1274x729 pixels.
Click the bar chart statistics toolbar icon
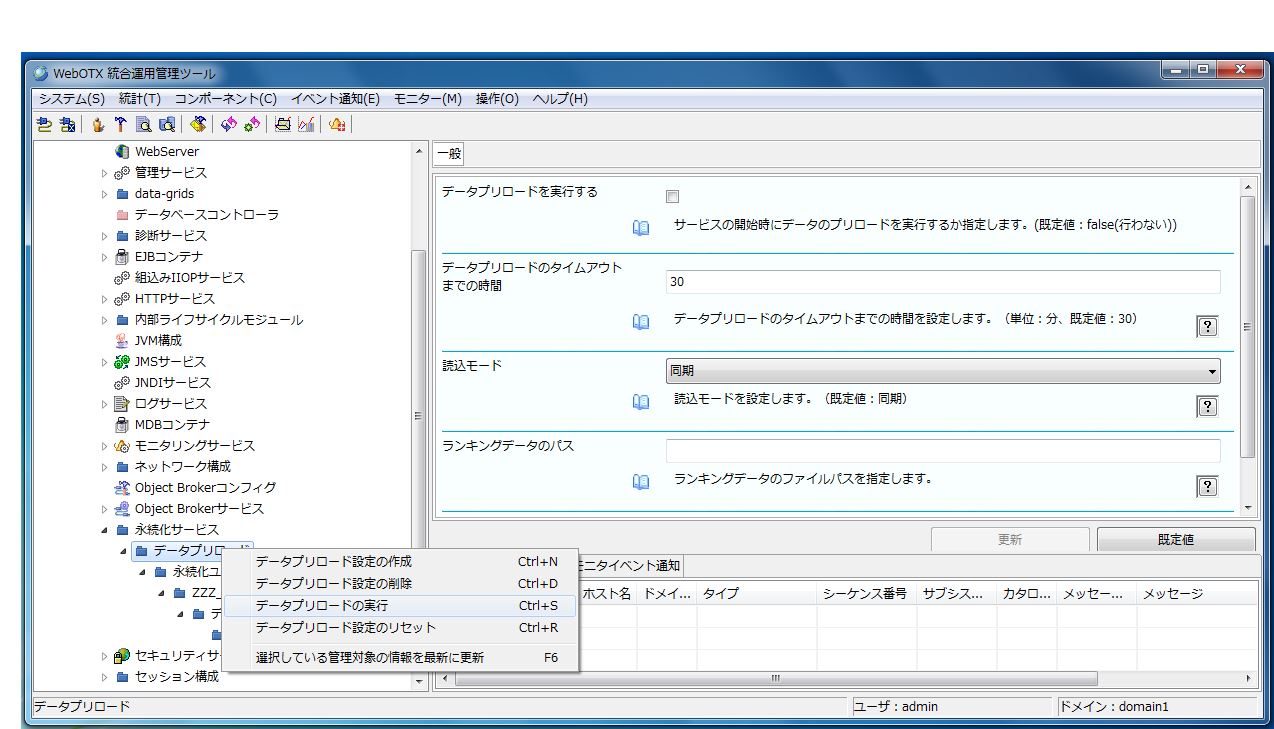coord(306,125)
